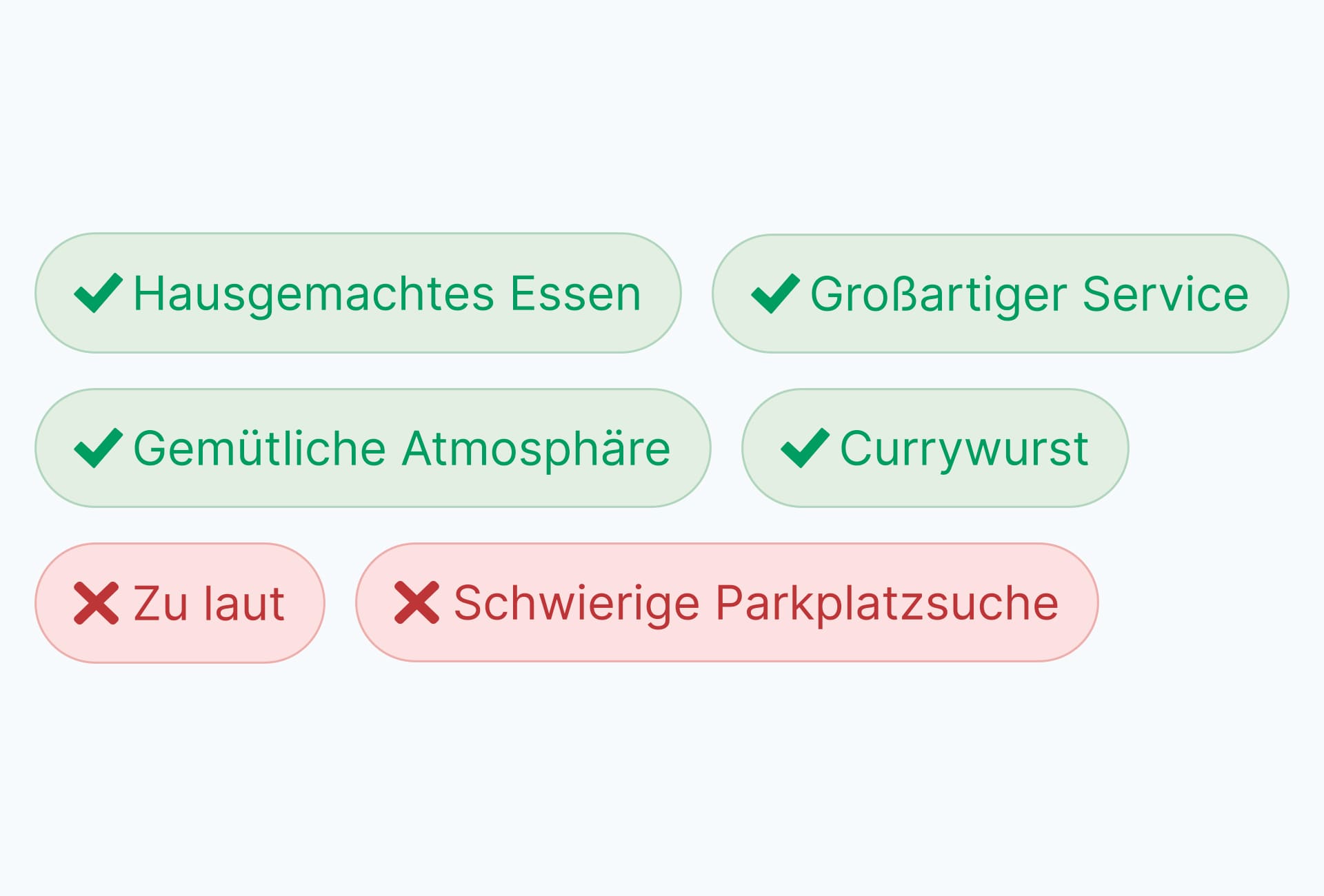Viewport: 1324px width, 896px height.
Task: Click the checkmark icon before Currywurst
Action: tap(805, 448)
